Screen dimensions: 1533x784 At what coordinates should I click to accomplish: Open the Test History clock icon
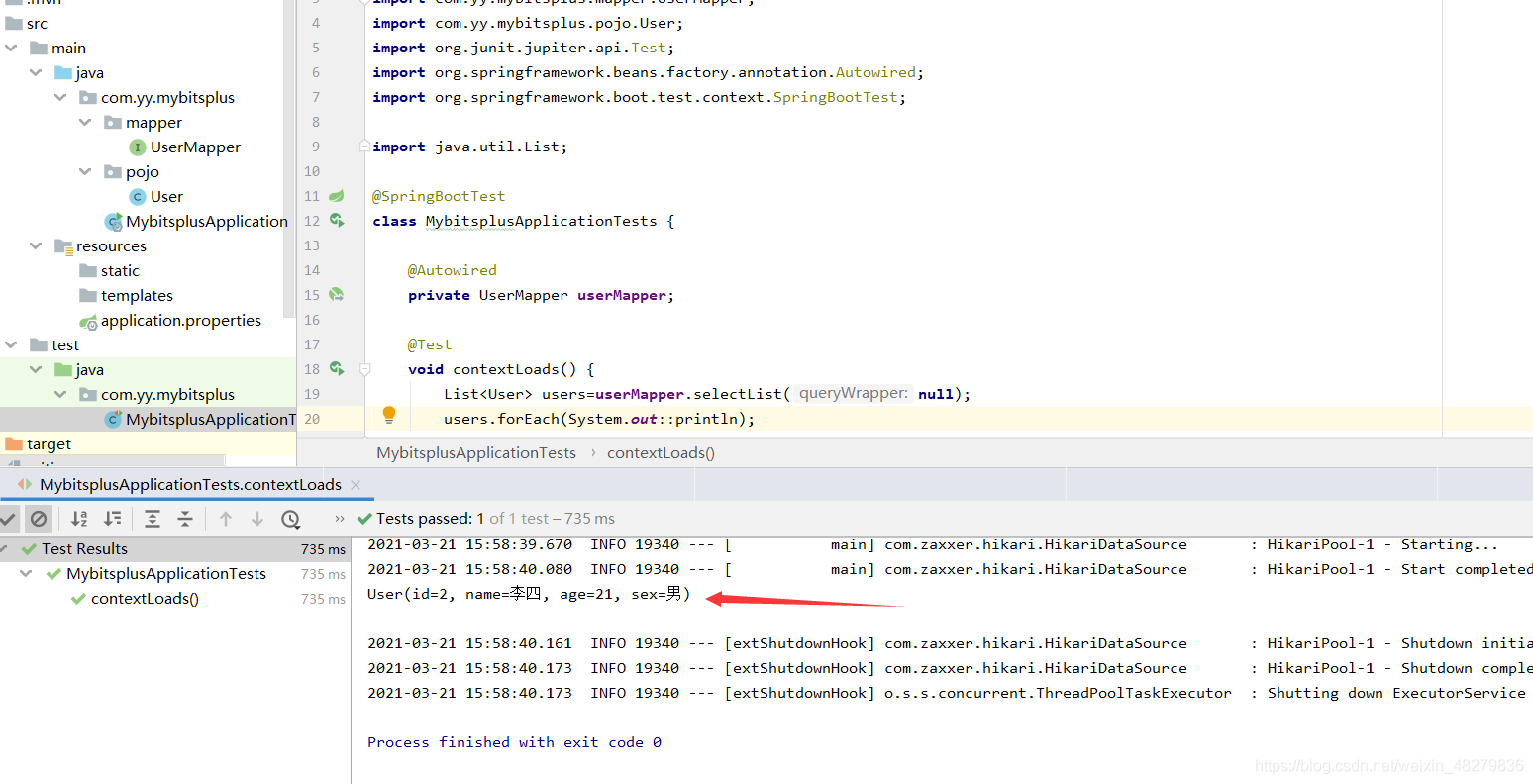coord(290,518)
